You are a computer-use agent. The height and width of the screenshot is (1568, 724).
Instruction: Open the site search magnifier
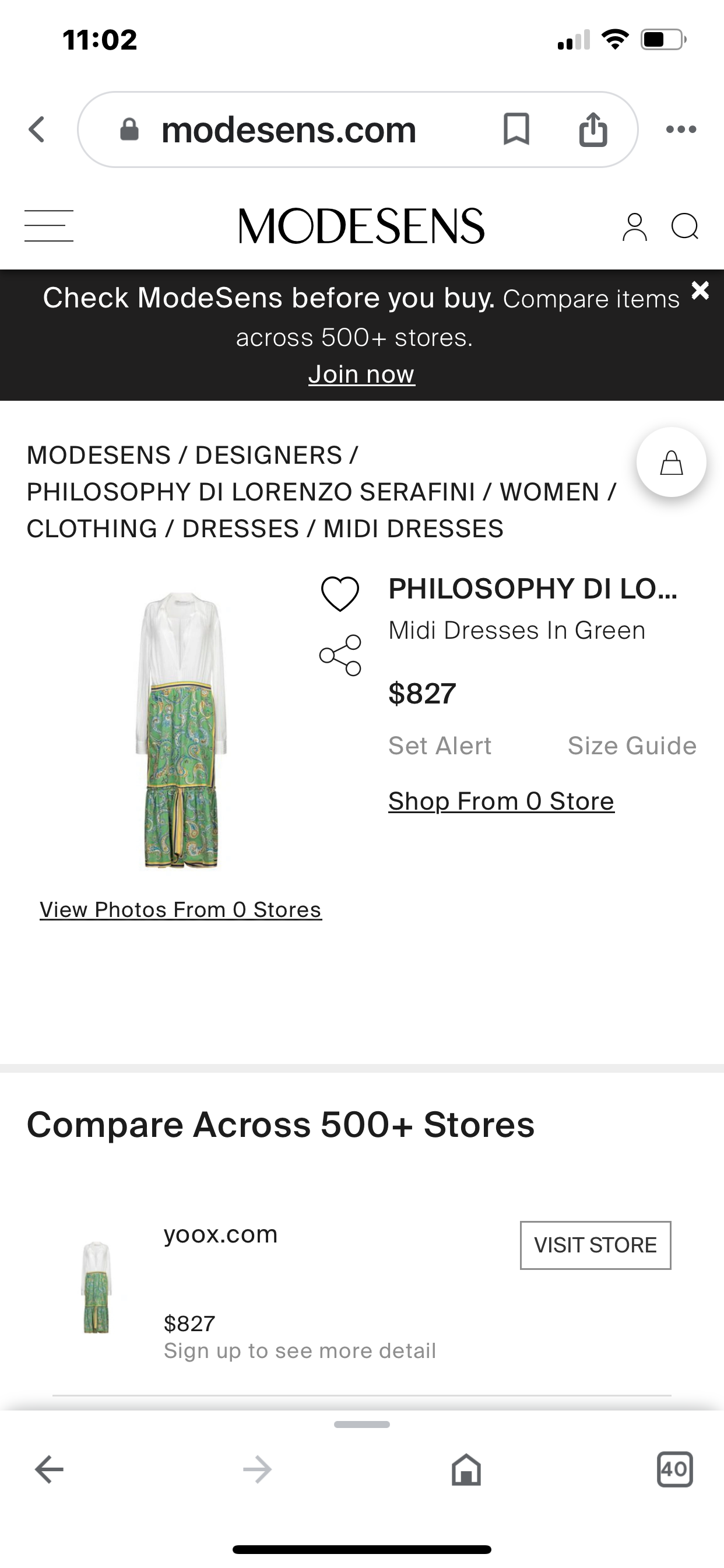pyautogui.click(x=684, y=227)
